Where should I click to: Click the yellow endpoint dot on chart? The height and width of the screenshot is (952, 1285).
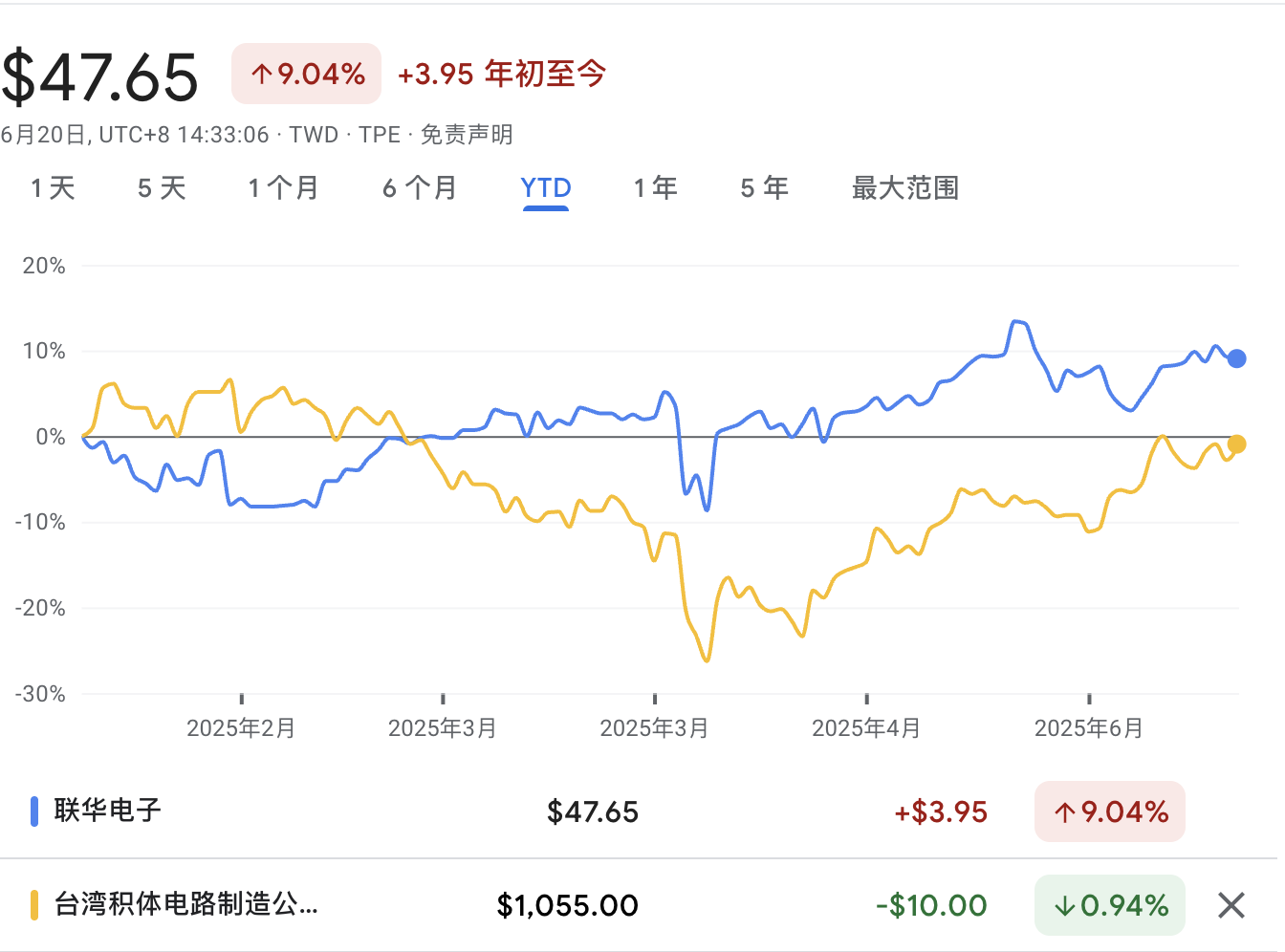coord(1236,444)
